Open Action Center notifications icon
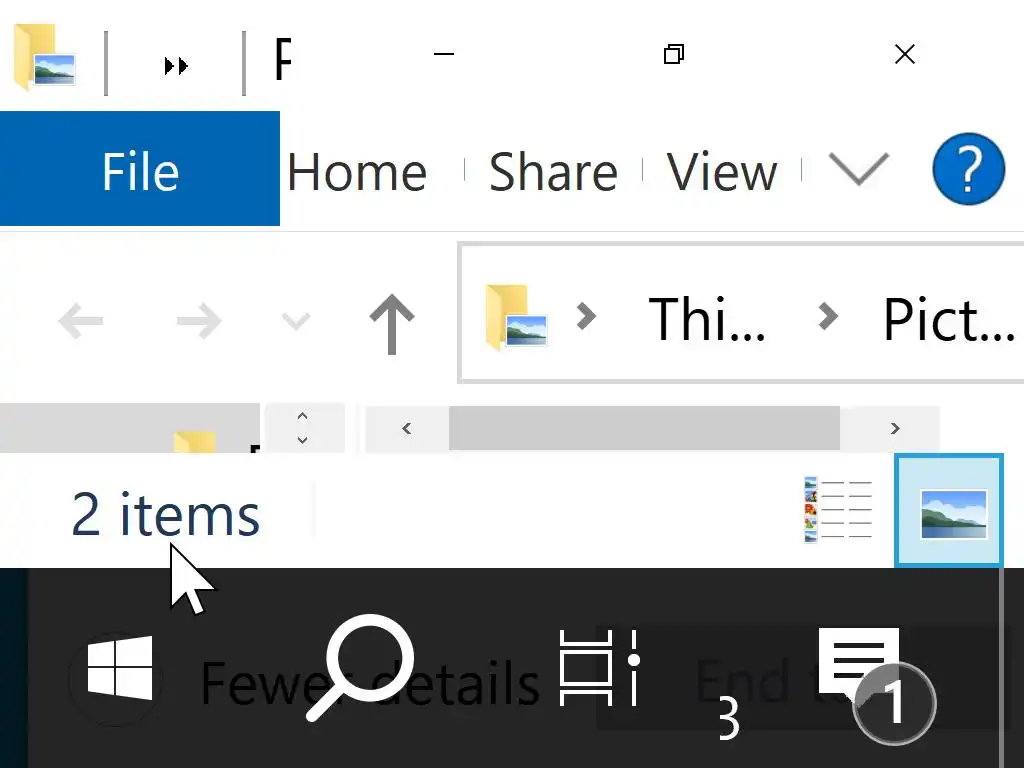 858,664
